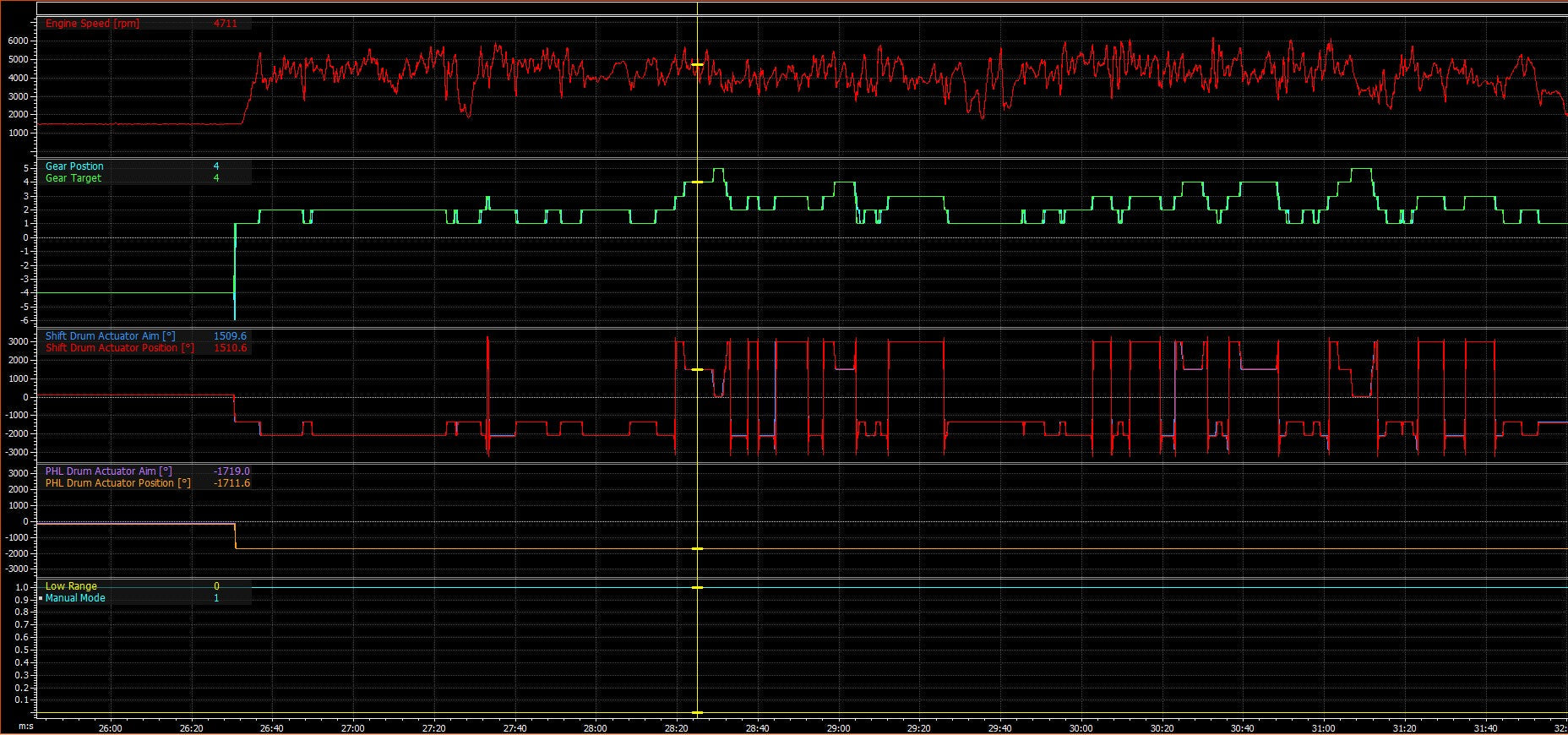Click the cursor marker on PHL drum graph
Screen dimensions: 1568x735
(697, 549)
